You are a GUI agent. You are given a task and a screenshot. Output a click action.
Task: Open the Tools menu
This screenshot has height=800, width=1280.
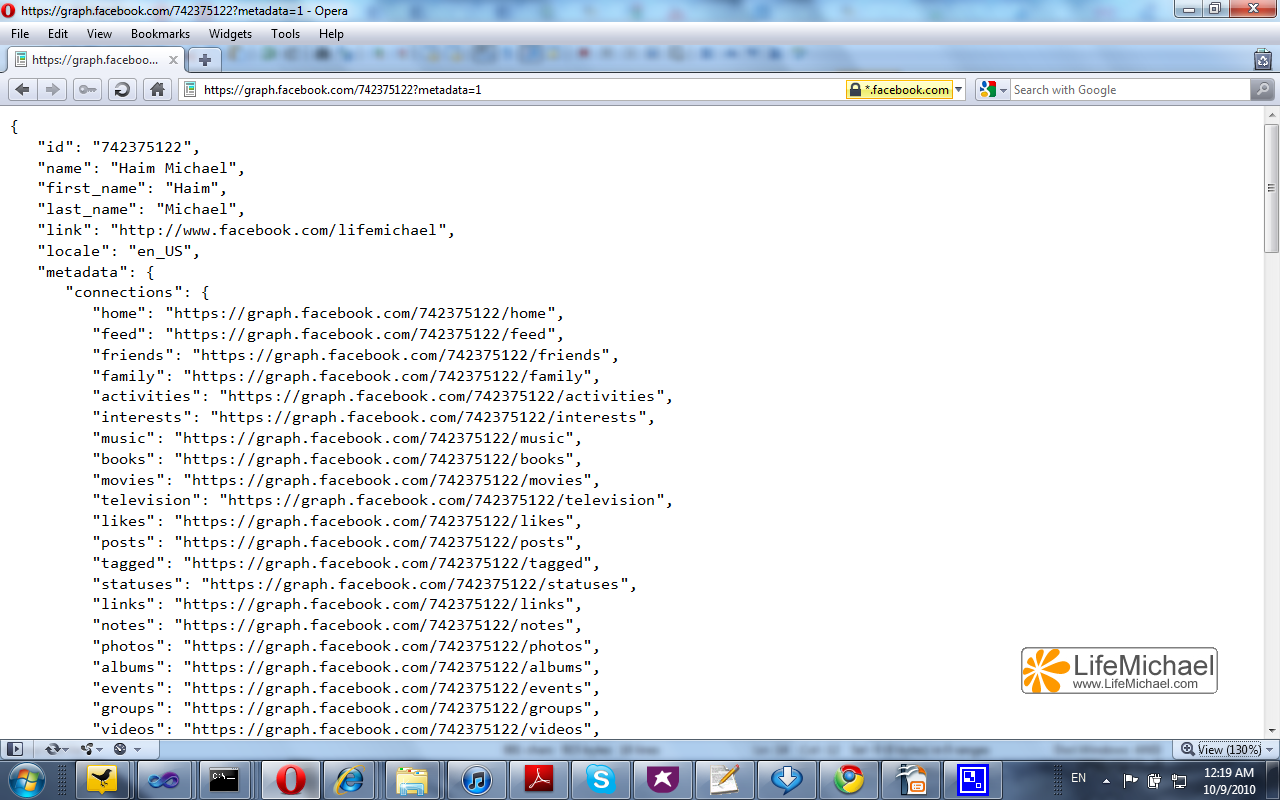(x=285, y=33)
